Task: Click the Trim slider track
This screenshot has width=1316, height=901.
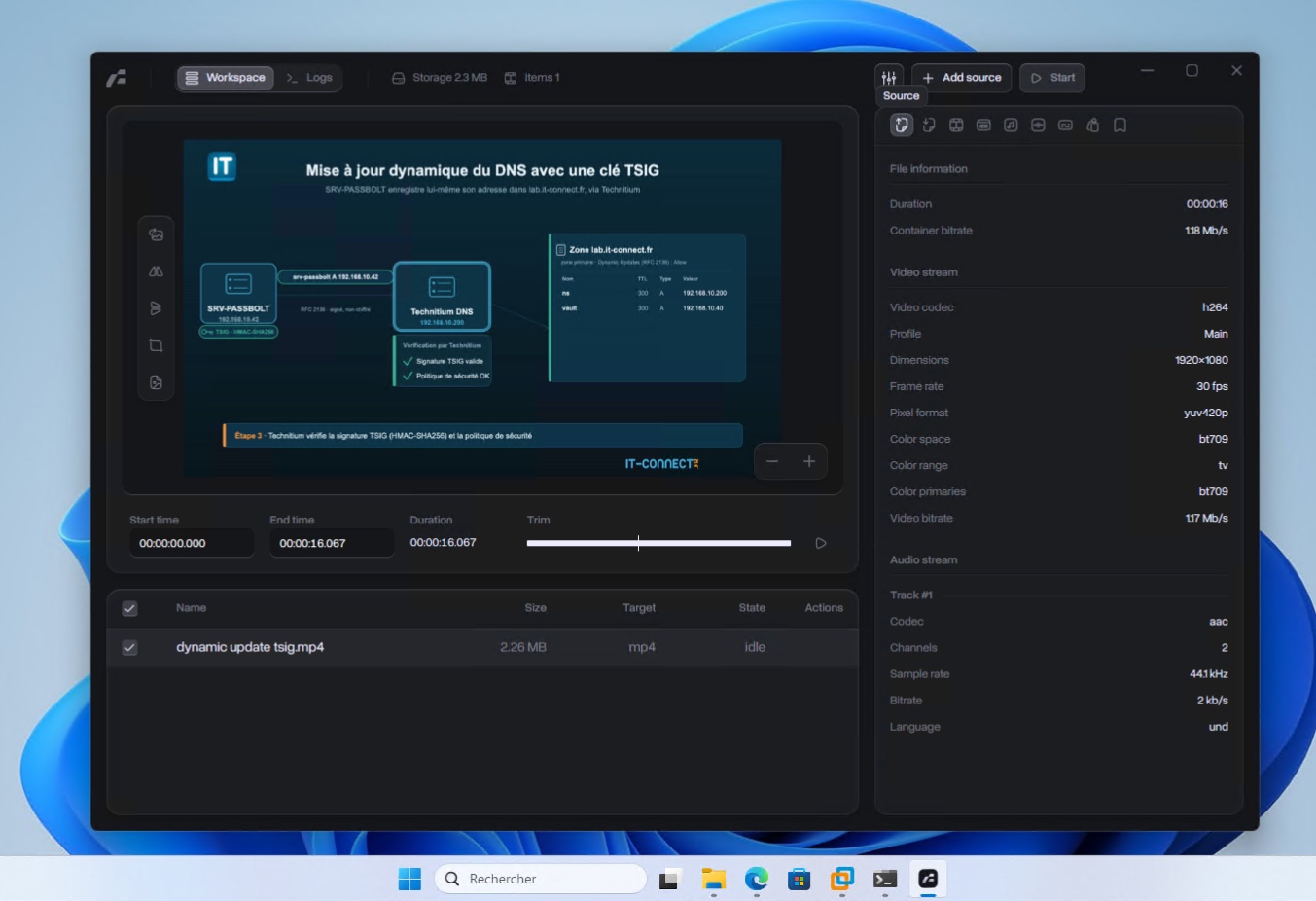Action: pos(658,543)
